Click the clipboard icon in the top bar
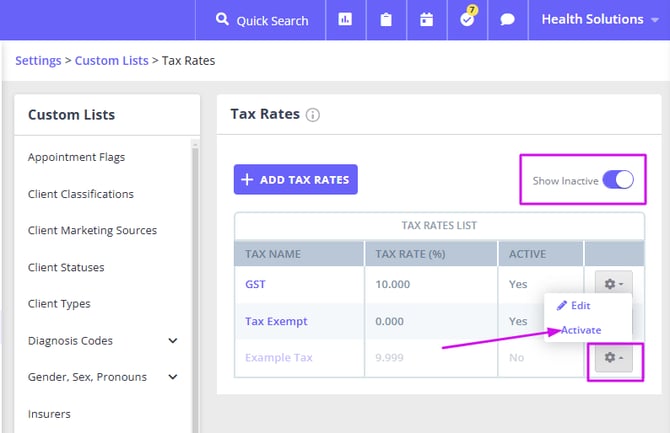Image resolution: width=670 pixels, height=433 pixels. coord(386,20)
